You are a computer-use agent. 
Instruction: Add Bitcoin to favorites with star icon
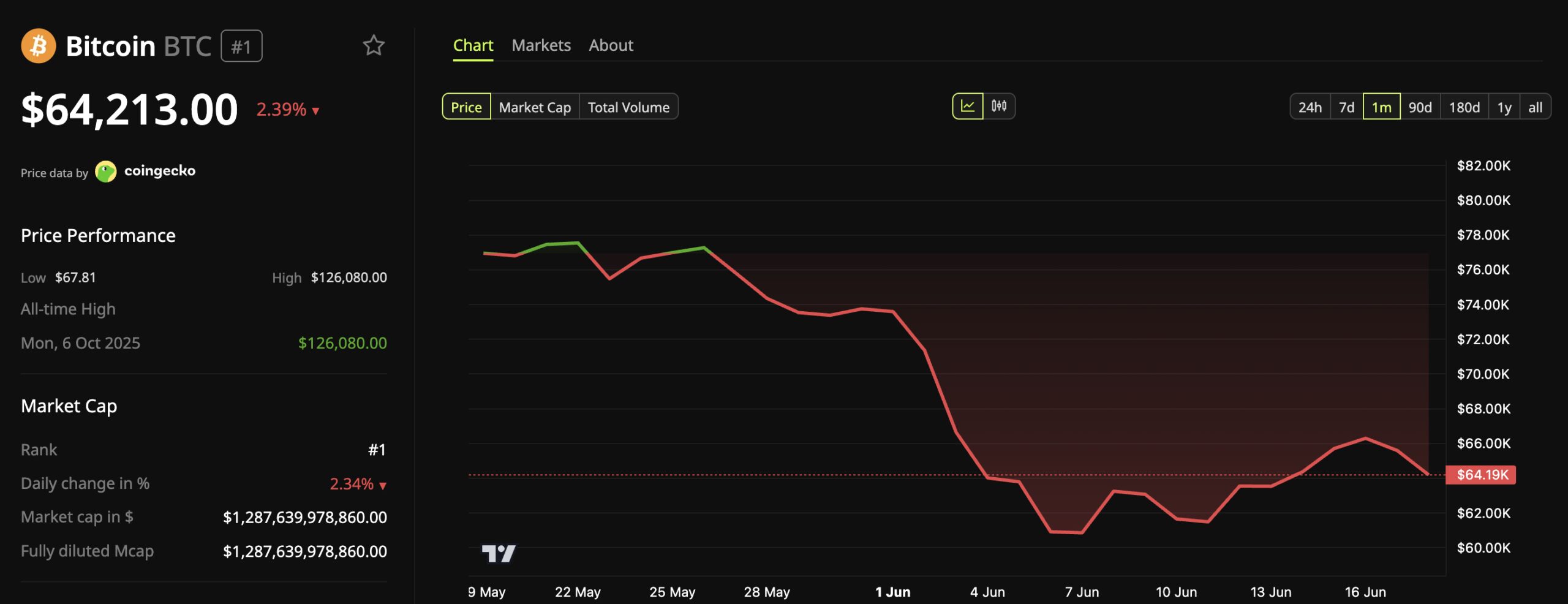tap(374, 45)
